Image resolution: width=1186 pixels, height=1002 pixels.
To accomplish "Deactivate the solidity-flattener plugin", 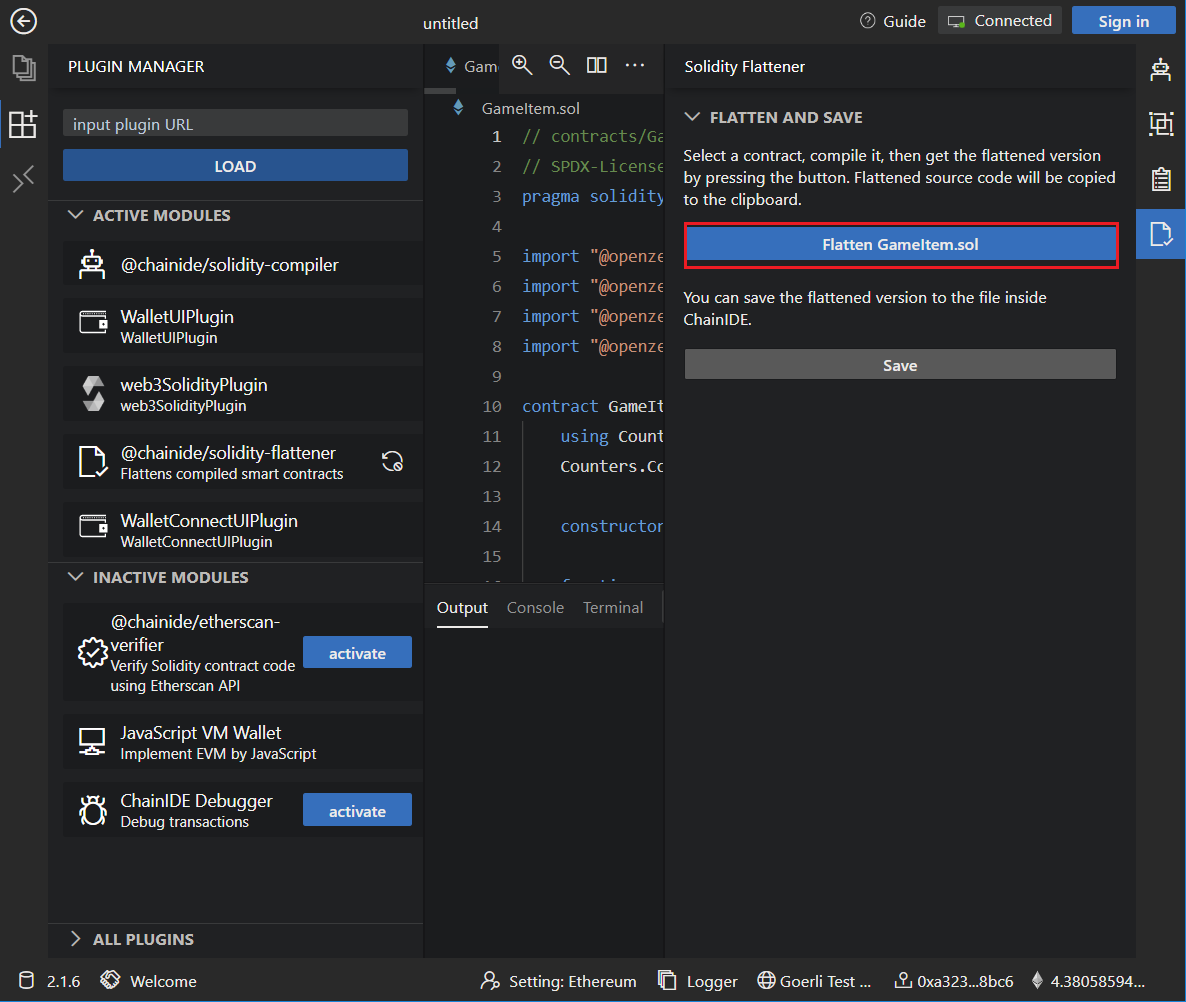I will coord(392,461).
